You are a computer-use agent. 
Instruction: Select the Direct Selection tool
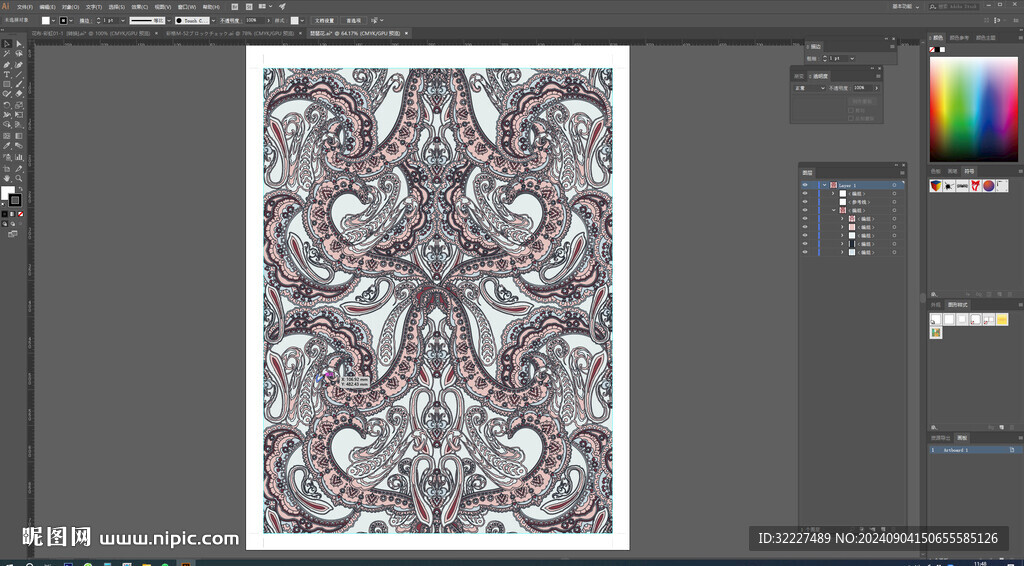[x=19, y=44]
